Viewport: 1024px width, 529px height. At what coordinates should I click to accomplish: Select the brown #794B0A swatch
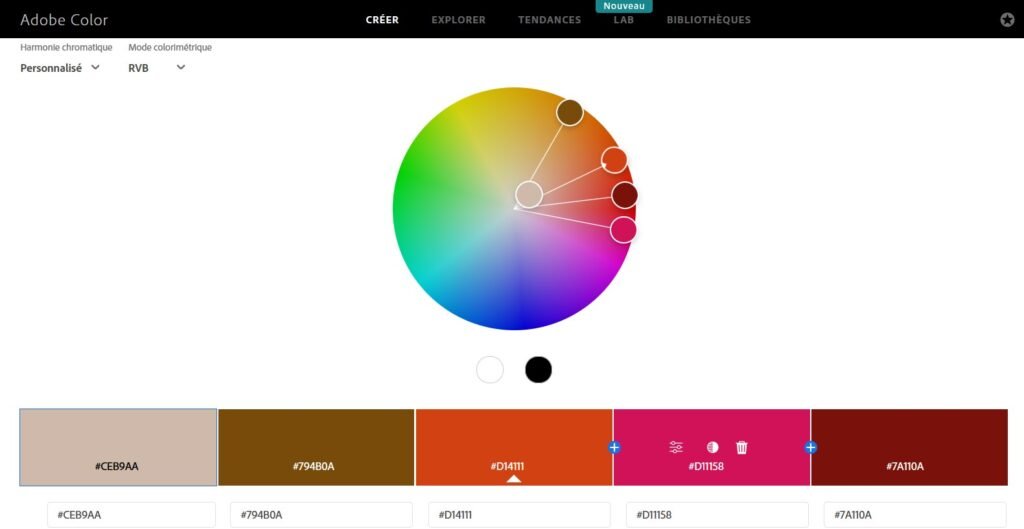pos(316,447)
